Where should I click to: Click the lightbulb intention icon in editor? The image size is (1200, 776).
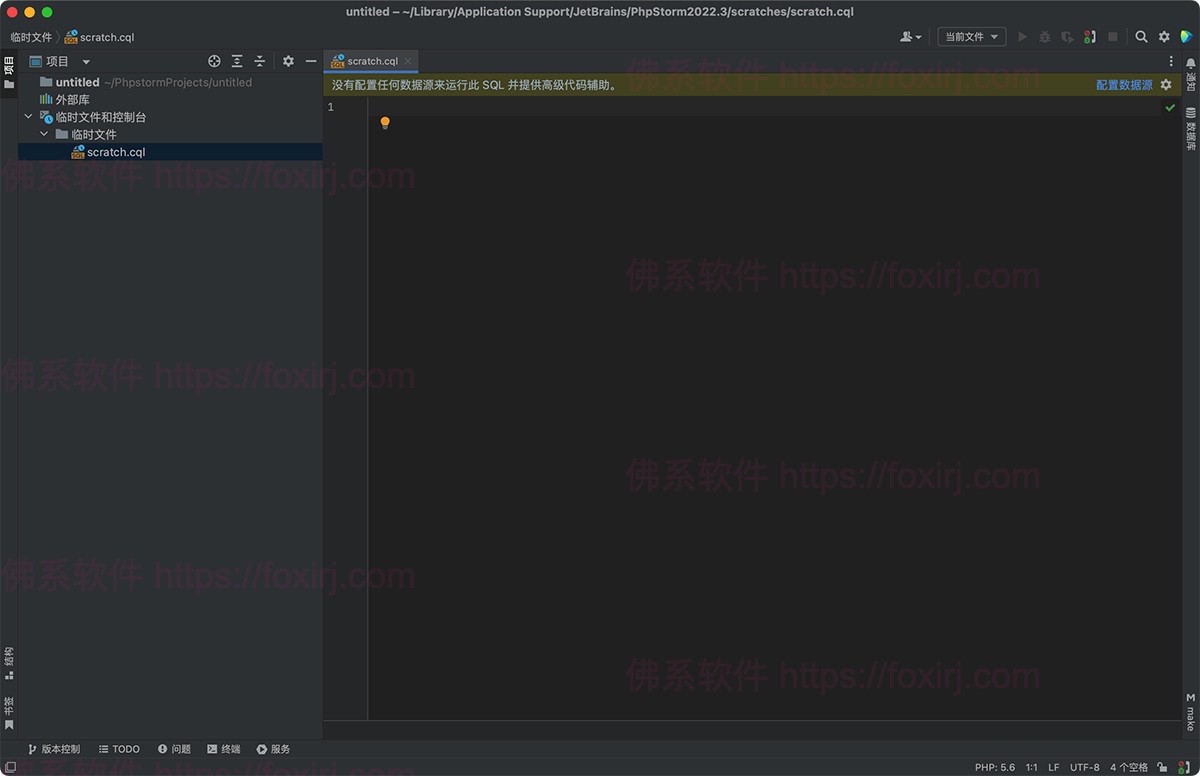tap(385, 124)
